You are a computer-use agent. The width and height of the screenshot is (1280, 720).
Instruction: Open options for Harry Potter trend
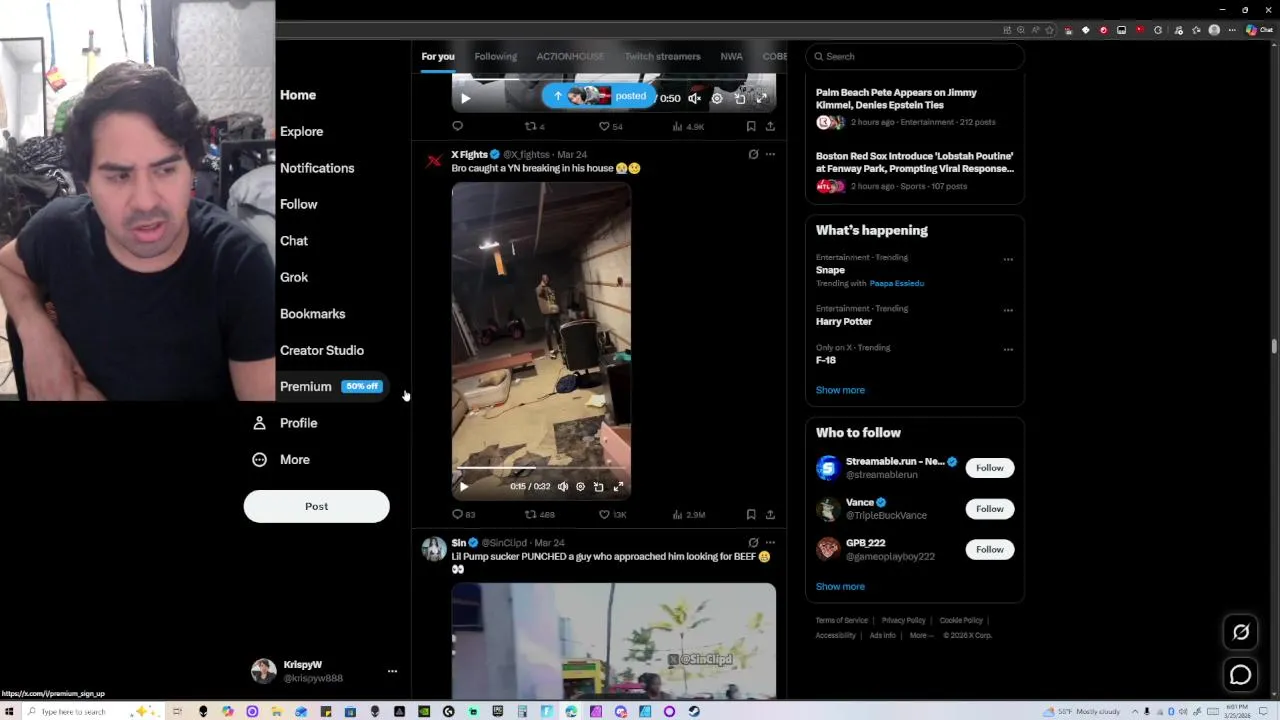(x=1008, y=310)
